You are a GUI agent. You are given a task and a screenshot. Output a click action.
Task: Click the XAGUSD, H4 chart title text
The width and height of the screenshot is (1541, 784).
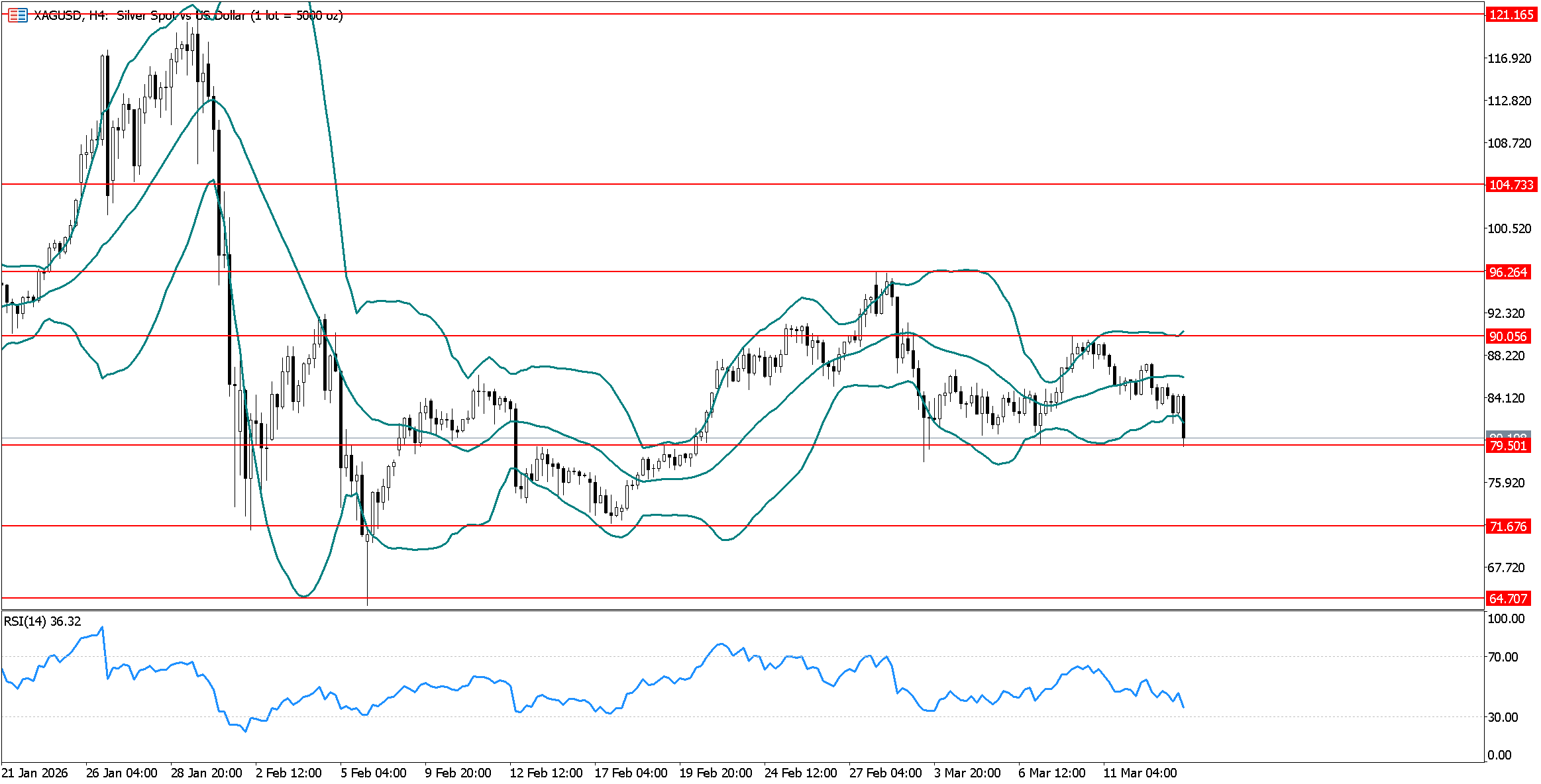70,15
